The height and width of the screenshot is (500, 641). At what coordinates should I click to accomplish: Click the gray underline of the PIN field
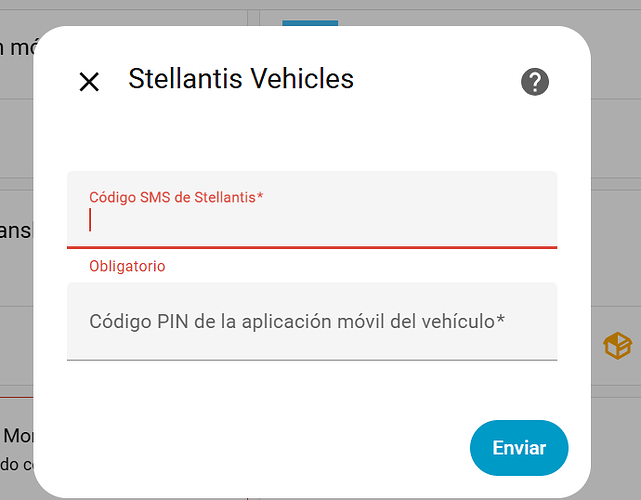click(x=312, y=359)
